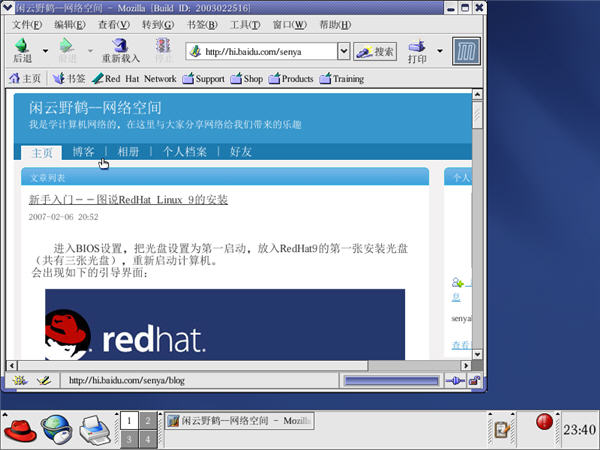Click the Search button next to URL
The width and height of the screenshot is (600, 450).
[375, 51]
